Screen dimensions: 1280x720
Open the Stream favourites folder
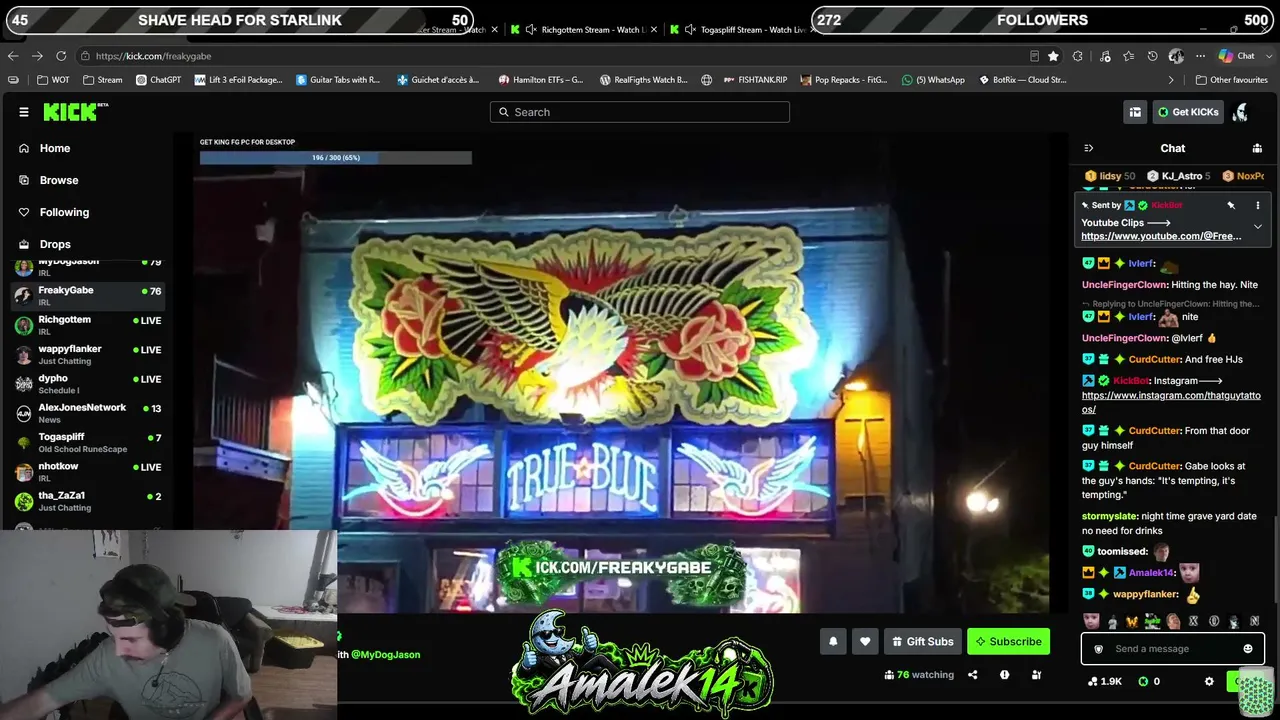[x=103, y=80]
